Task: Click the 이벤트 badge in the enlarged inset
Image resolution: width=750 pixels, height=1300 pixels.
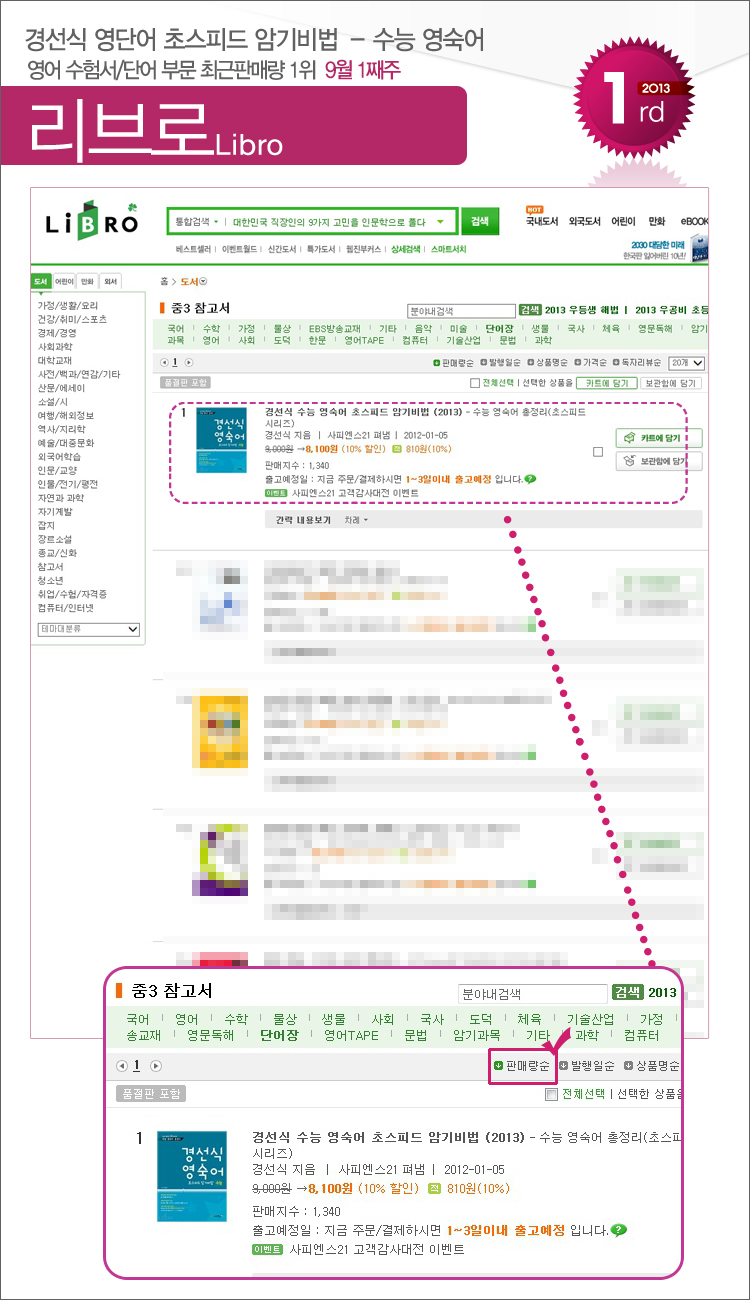Action: tap(268, 1250)
